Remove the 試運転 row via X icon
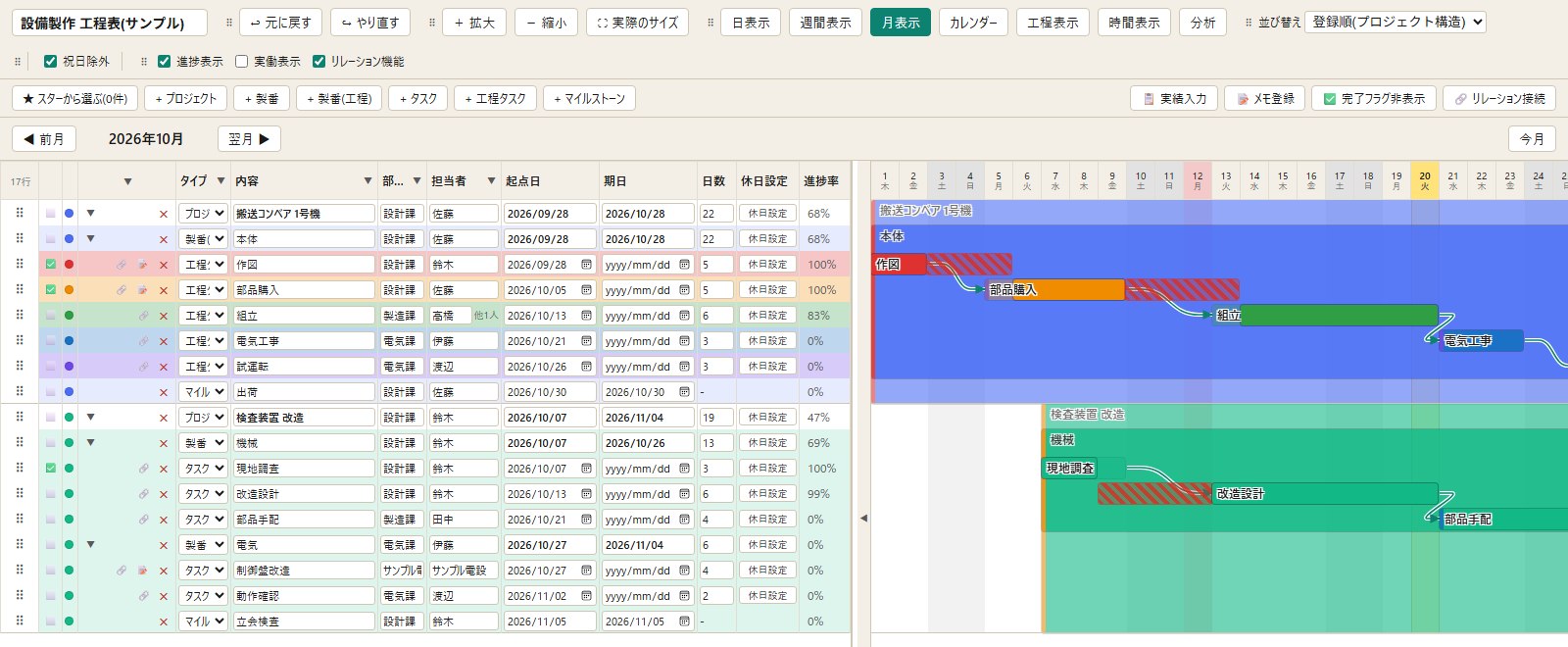The image size is (1568, 647). coord(164,367)
